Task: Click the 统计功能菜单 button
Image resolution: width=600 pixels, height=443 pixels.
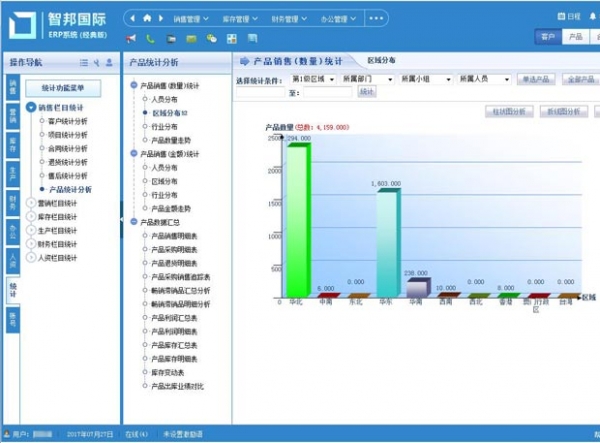Action: (63, 88)
